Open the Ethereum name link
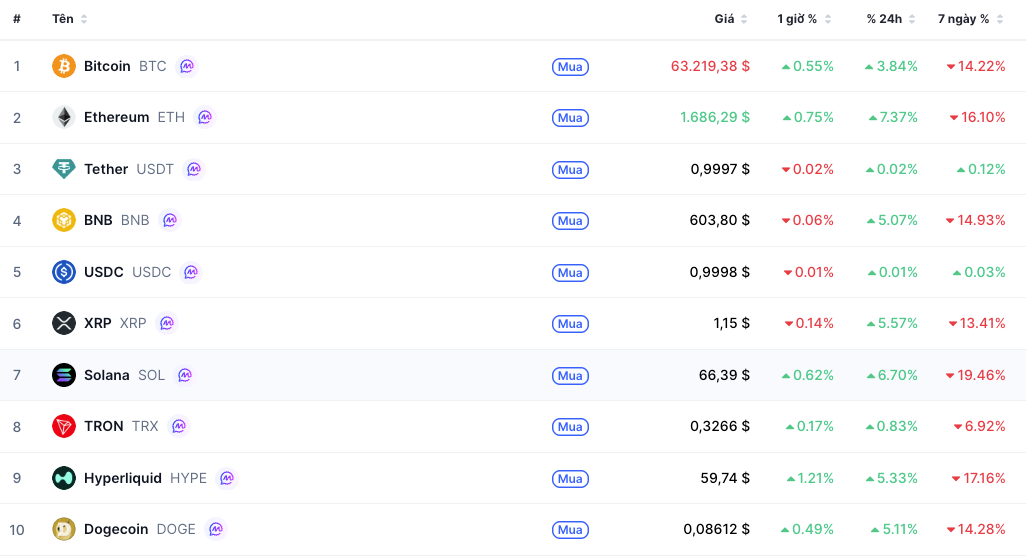The image size is (1026, 559). click(116, 117)
